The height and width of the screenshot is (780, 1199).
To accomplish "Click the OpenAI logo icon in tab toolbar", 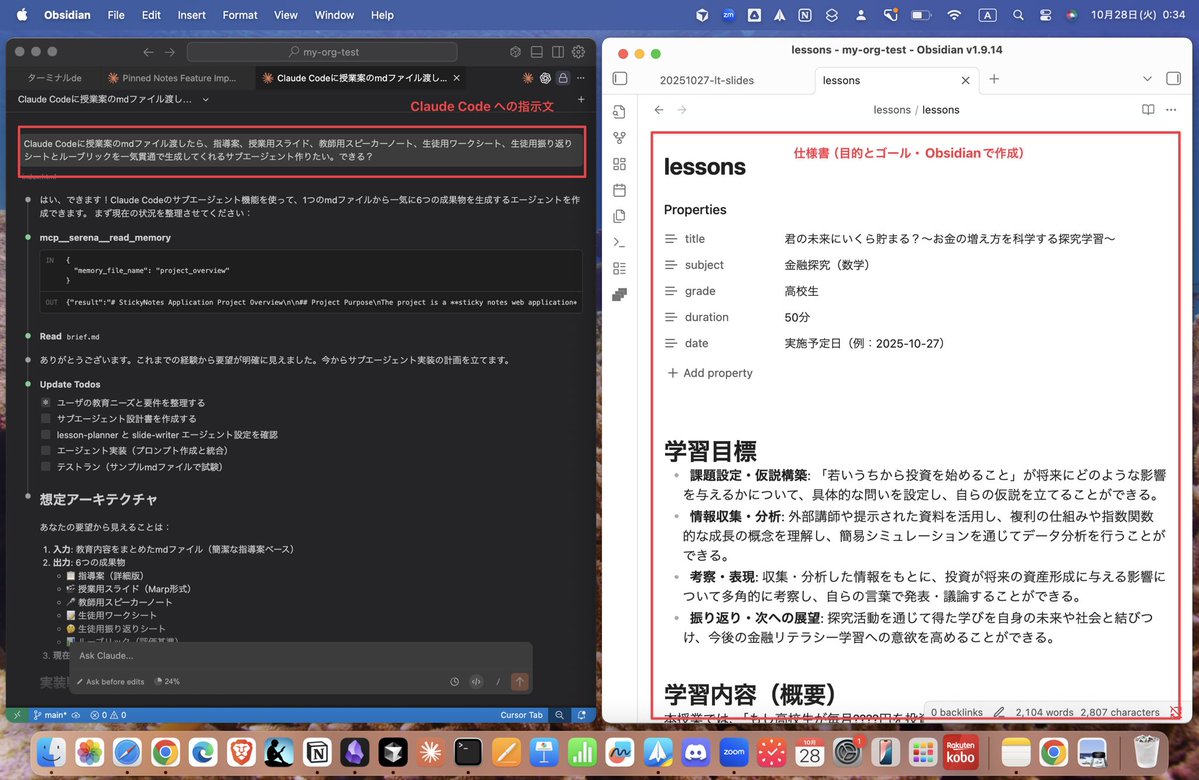I will pyautogui.click(x=545, y=78).
